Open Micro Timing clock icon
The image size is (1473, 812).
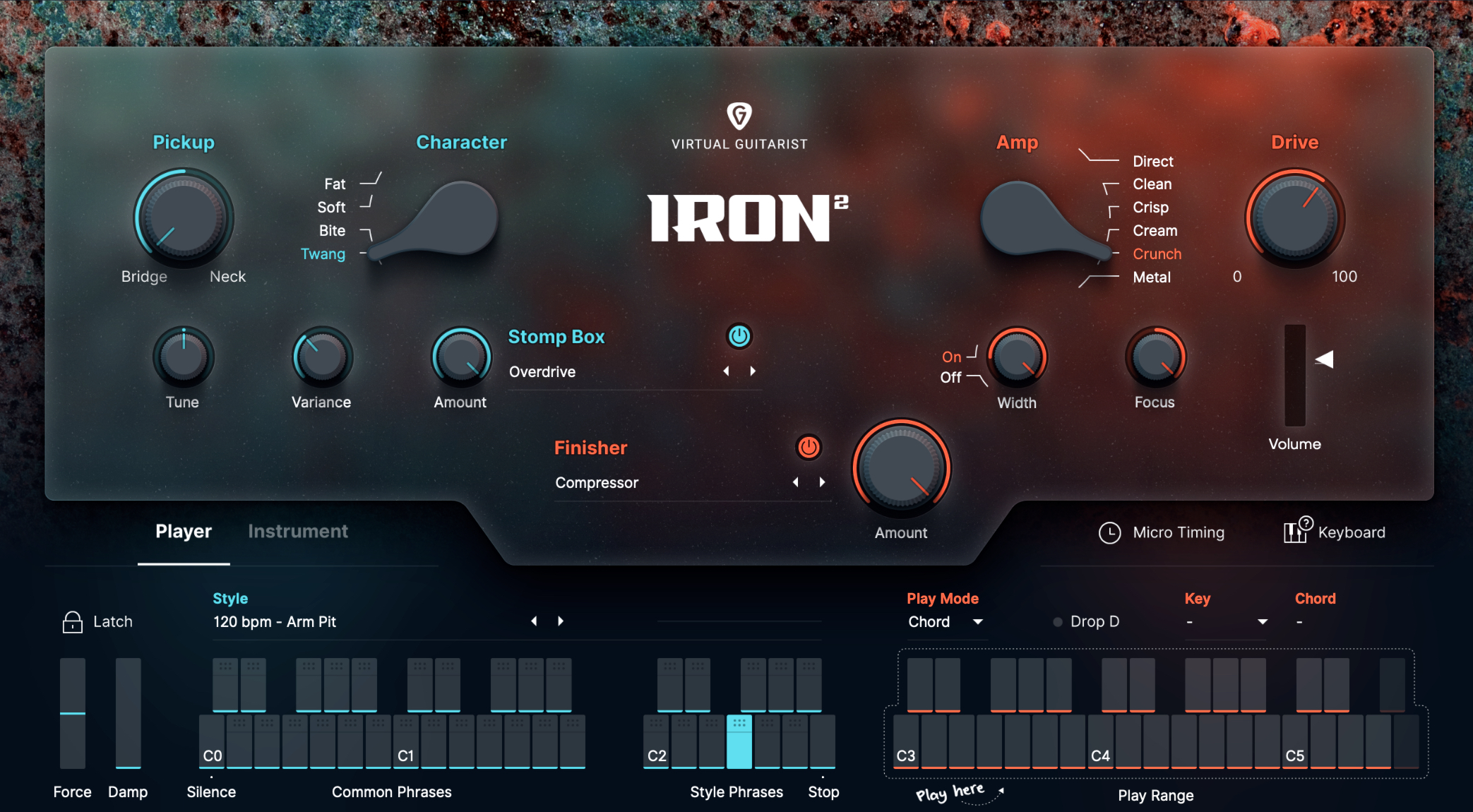(1109, 533)
